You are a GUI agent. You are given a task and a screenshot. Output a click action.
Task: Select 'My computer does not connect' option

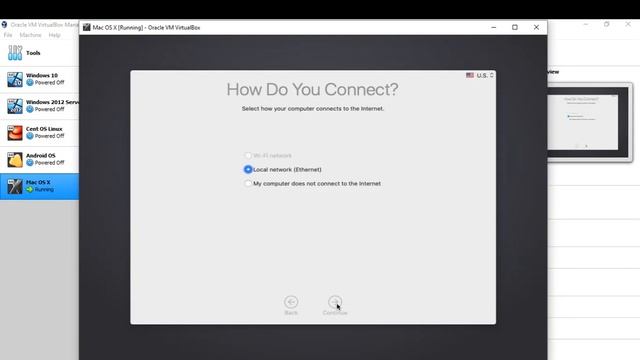pyautogui.click(x=248, y=184)
